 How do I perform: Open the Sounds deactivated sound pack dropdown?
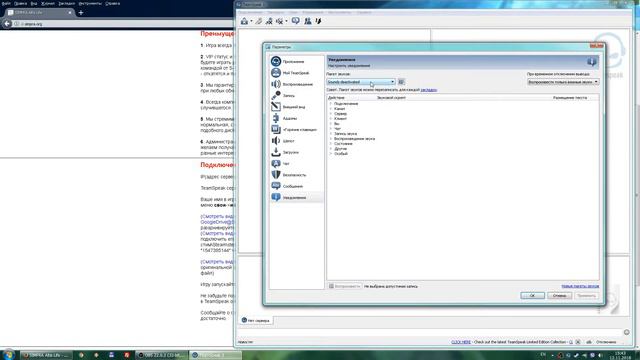[361, 82]
